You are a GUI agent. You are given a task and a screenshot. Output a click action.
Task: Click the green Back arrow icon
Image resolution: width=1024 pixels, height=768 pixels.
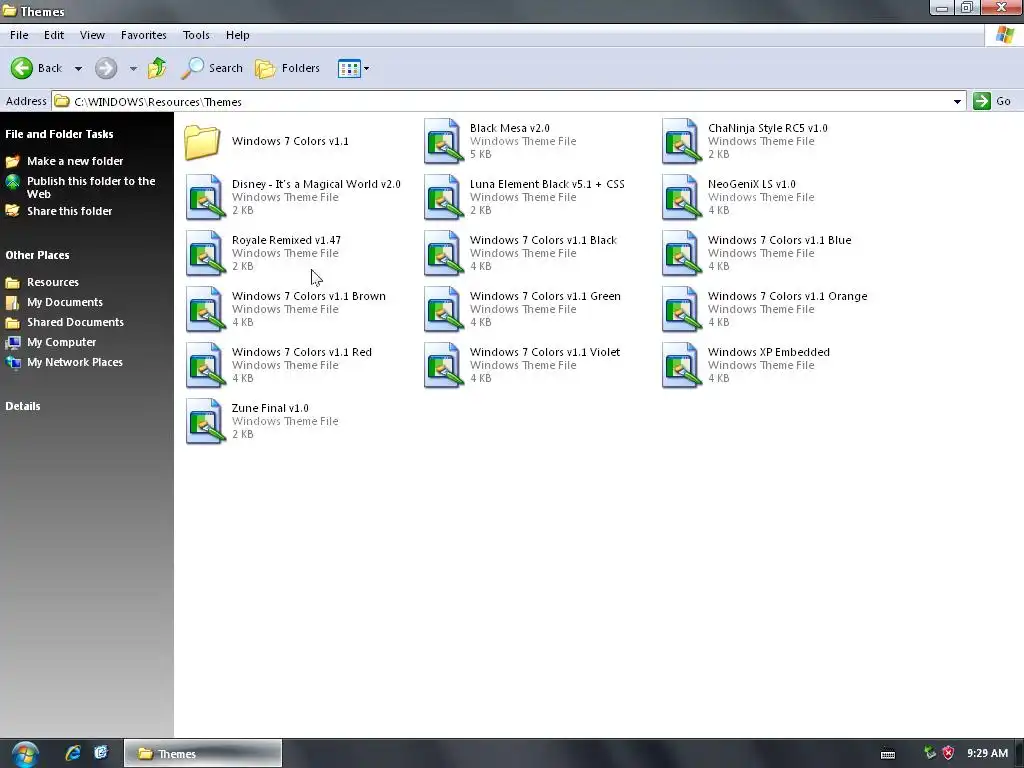click(x=22, y=68)
